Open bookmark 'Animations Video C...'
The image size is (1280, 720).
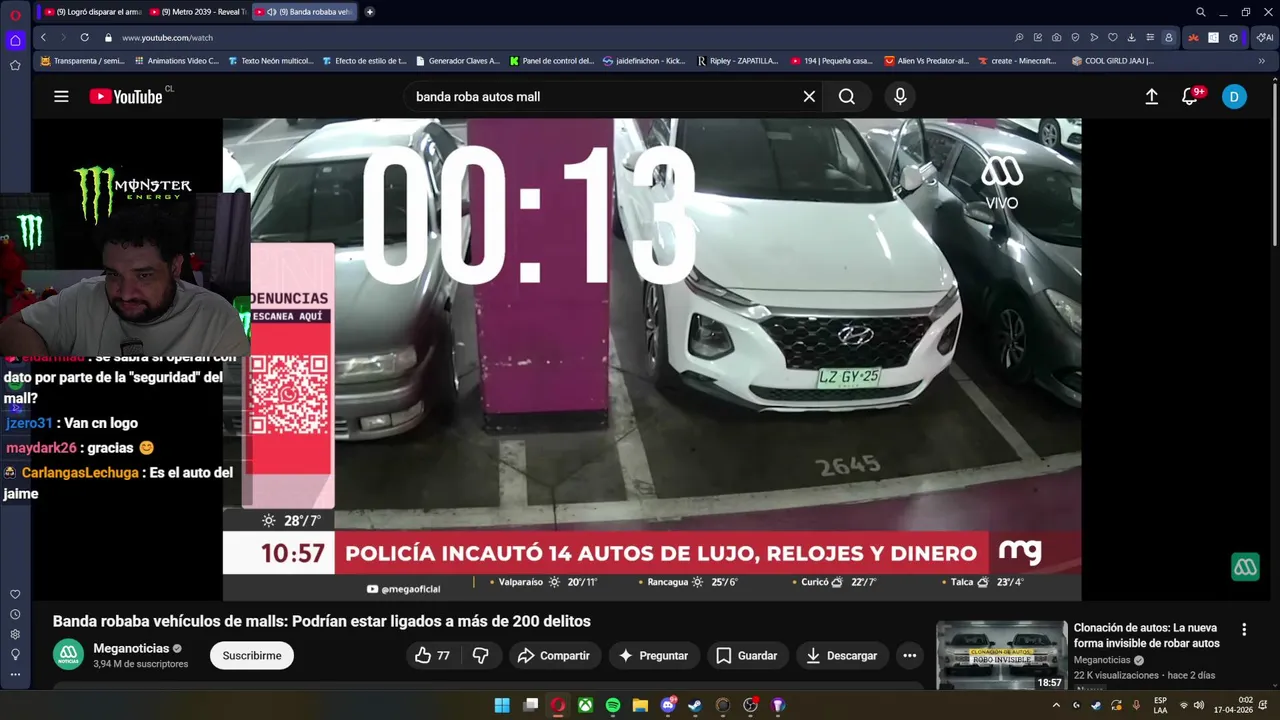pyautogui.click(x=176, y=60)
